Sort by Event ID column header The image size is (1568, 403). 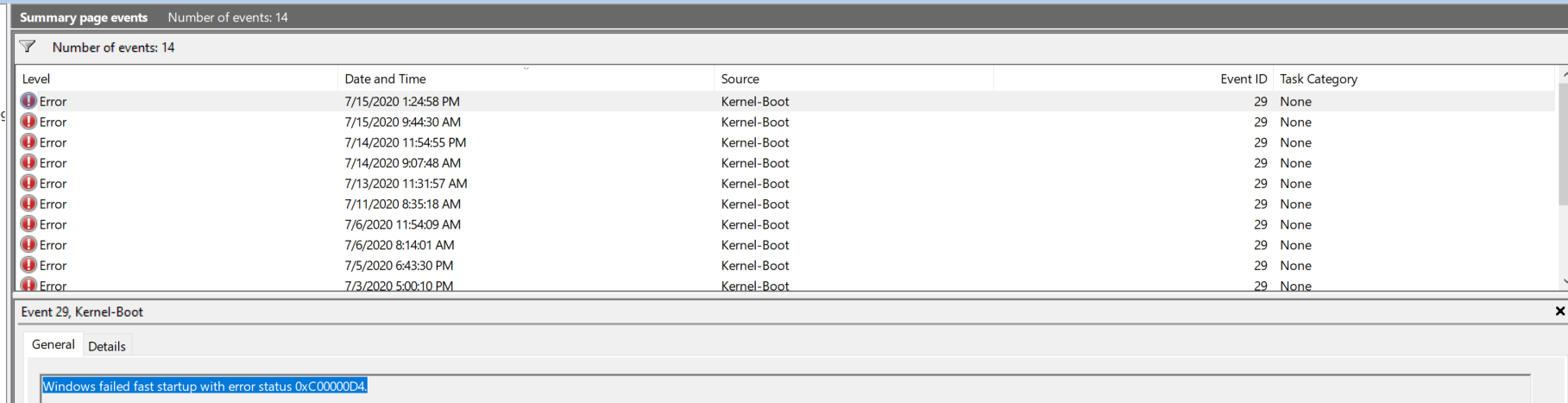pos(1243,79)
